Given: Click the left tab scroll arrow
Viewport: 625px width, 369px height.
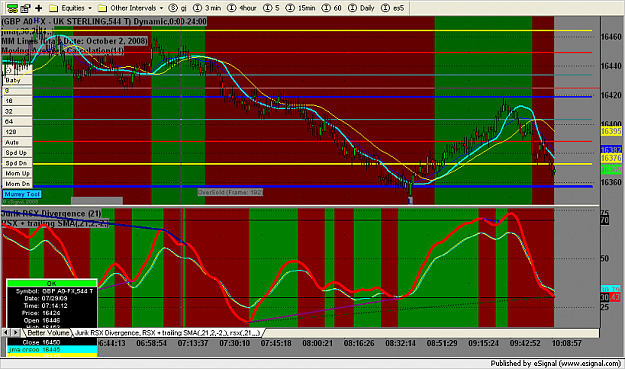Looking at the screenshot, I should pyautogui.click(x=6, y=333).
